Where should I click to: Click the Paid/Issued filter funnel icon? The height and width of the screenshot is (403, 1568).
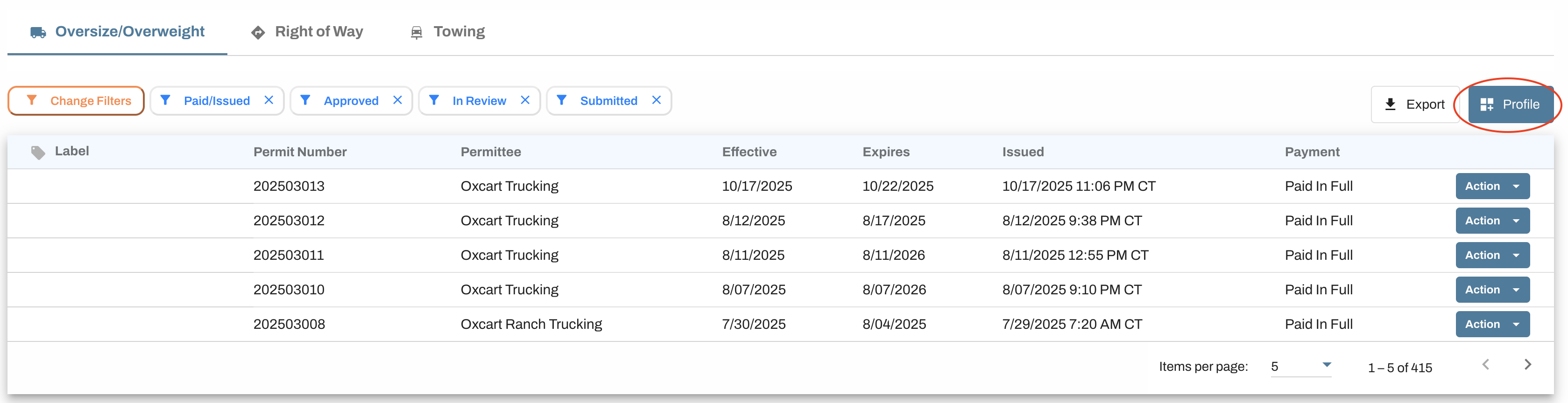click(165, 100)
